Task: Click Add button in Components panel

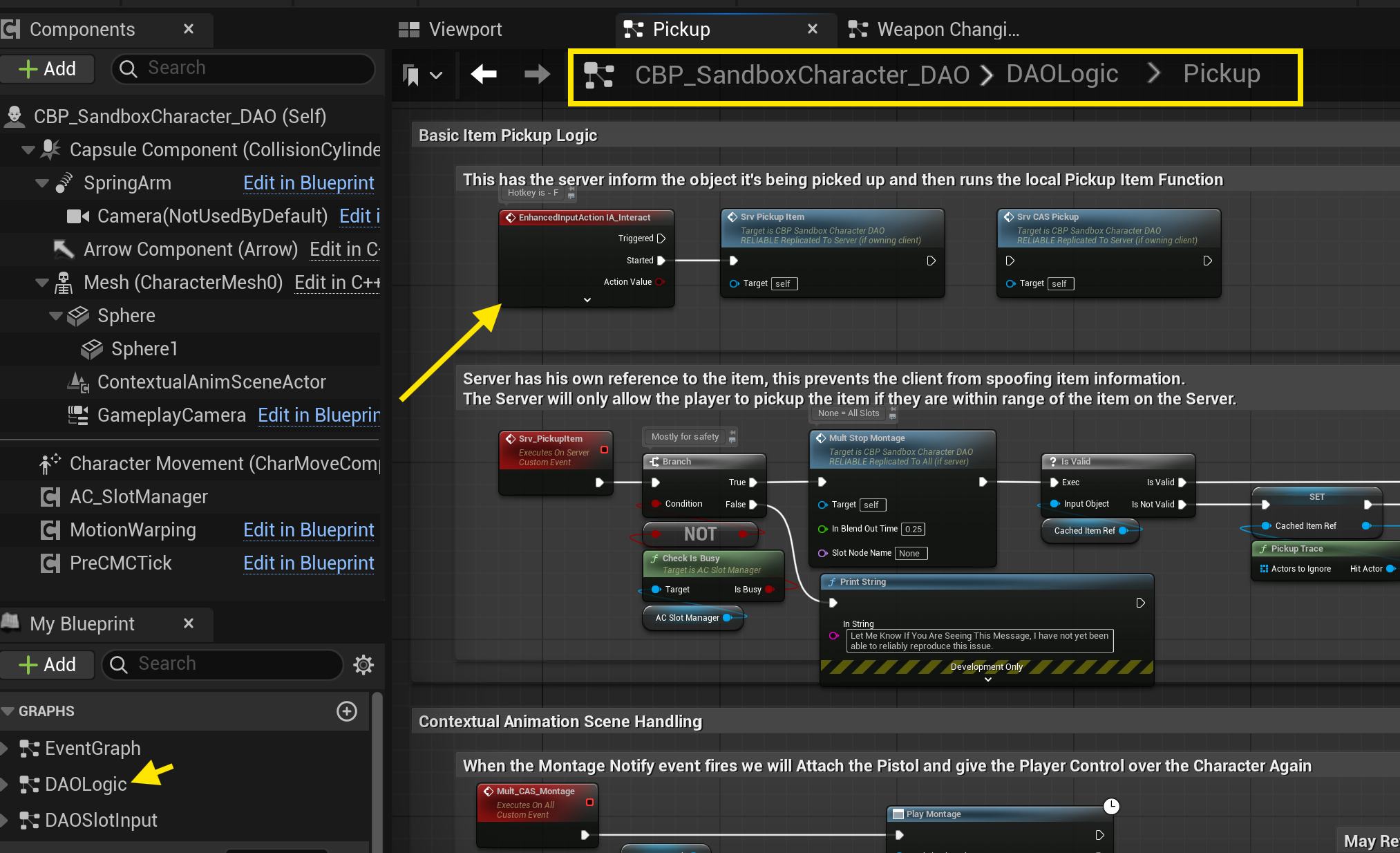Action: click(x=47, y=68)
